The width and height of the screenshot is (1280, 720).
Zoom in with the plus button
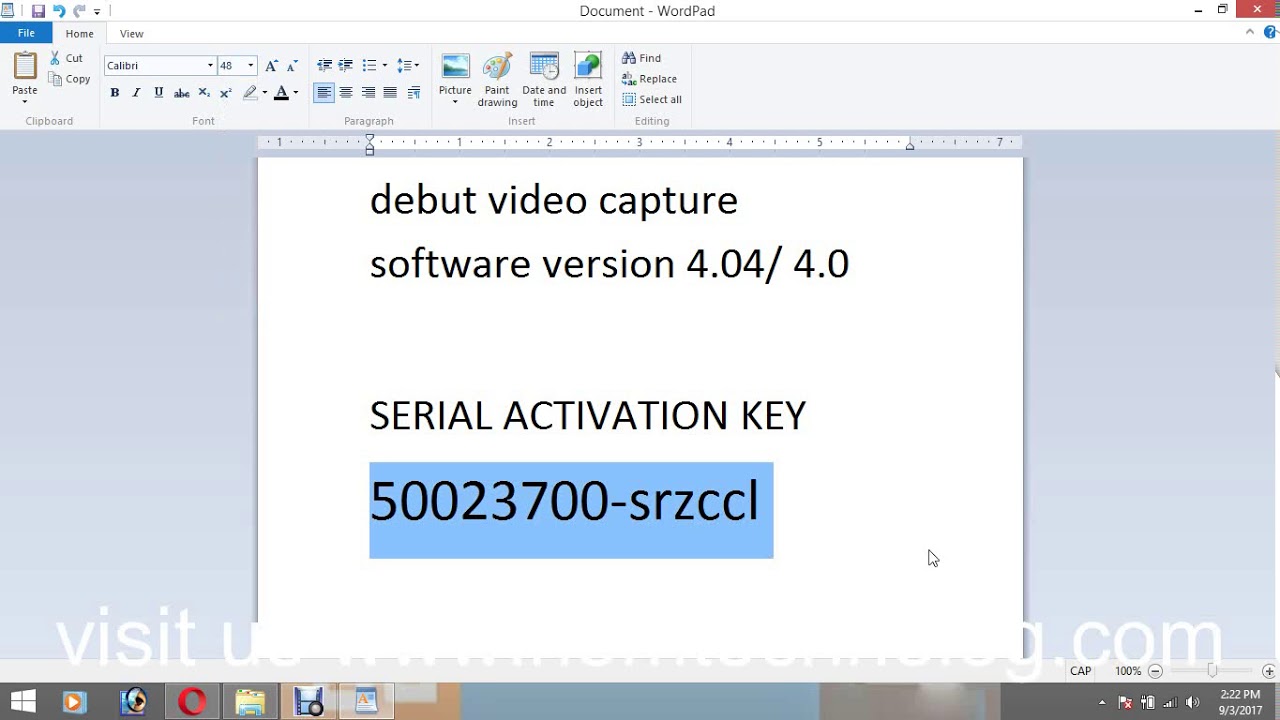tap(1269, 671)
